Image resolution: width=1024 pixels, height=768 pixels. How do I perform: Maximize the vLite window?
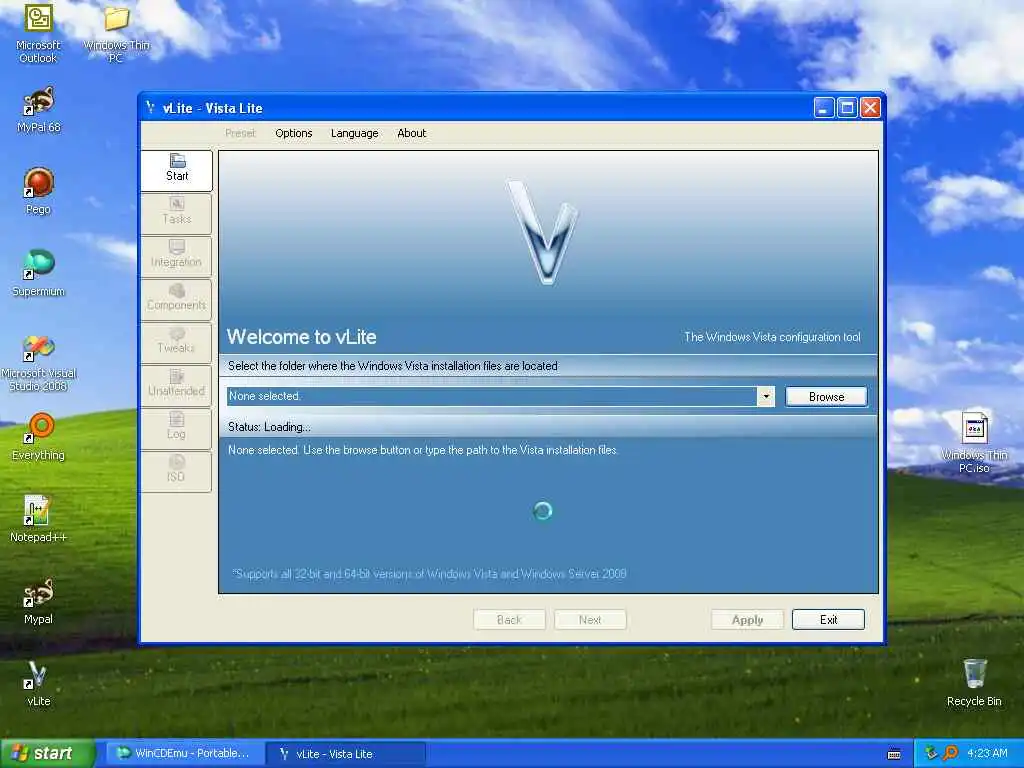(x=847, y=108)
